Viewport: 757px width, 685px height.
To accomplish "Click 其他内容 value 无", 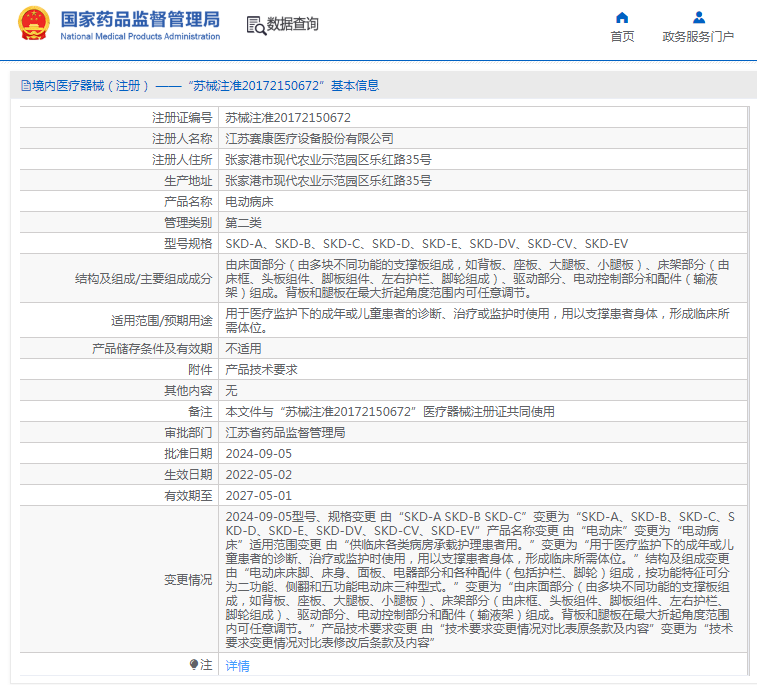I will [x=231, y=391].
